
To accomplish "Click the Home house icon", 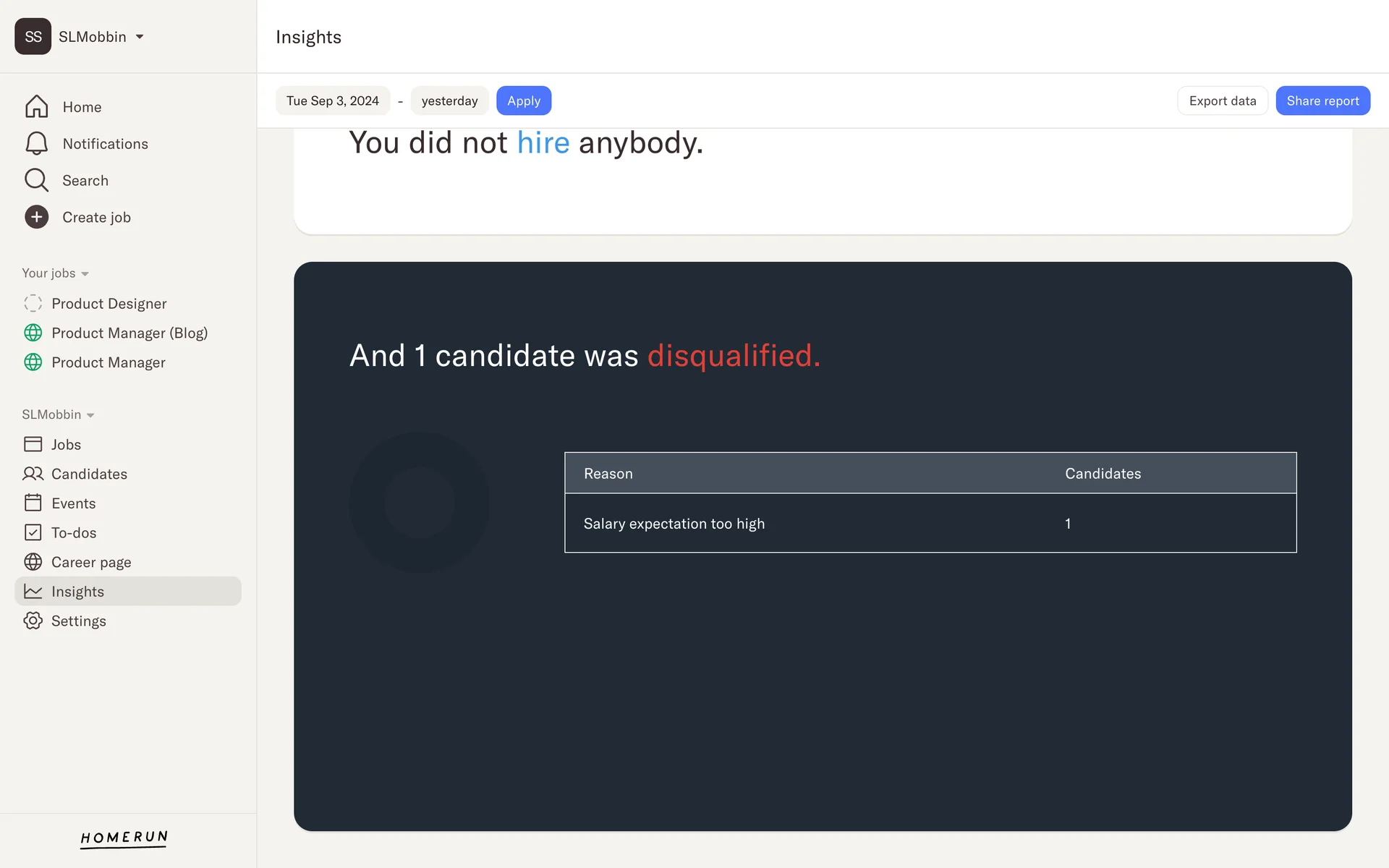I will point(36,107).
